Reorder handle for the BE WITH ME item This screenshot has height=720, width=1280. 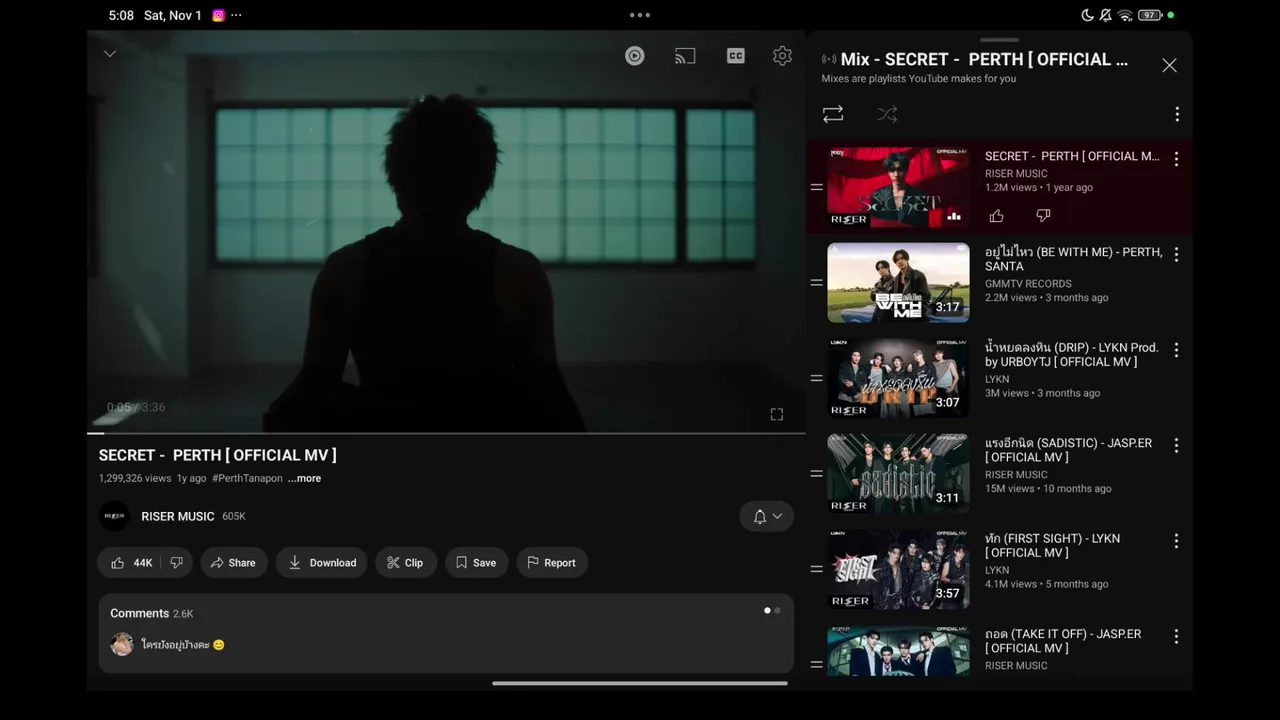coord(816,283)
